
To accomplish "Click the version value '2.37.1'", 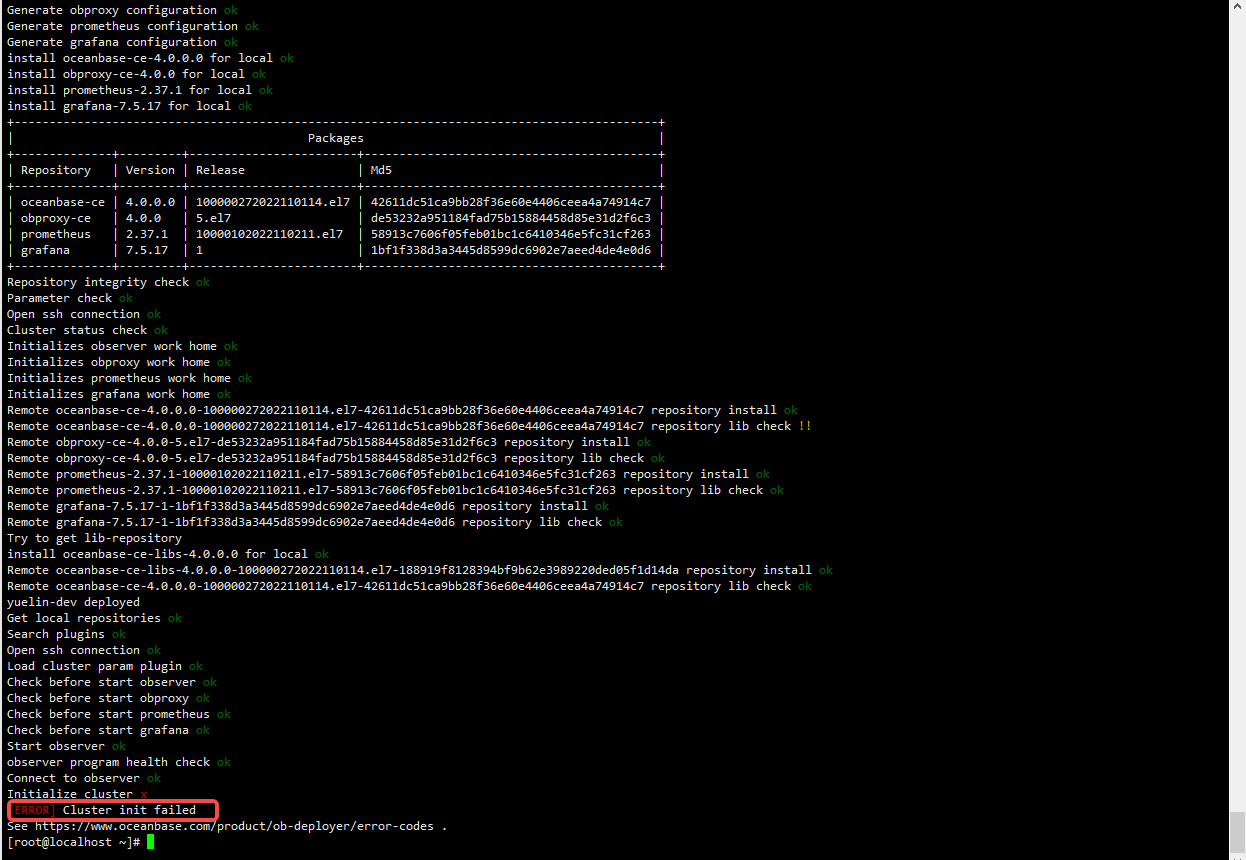I will click(x=147, y=234).
